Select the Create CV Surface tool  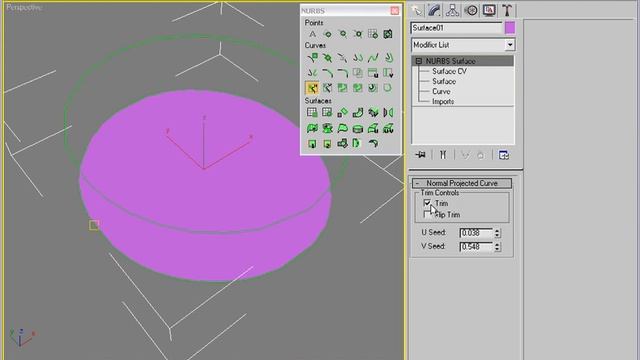(312, 112)
